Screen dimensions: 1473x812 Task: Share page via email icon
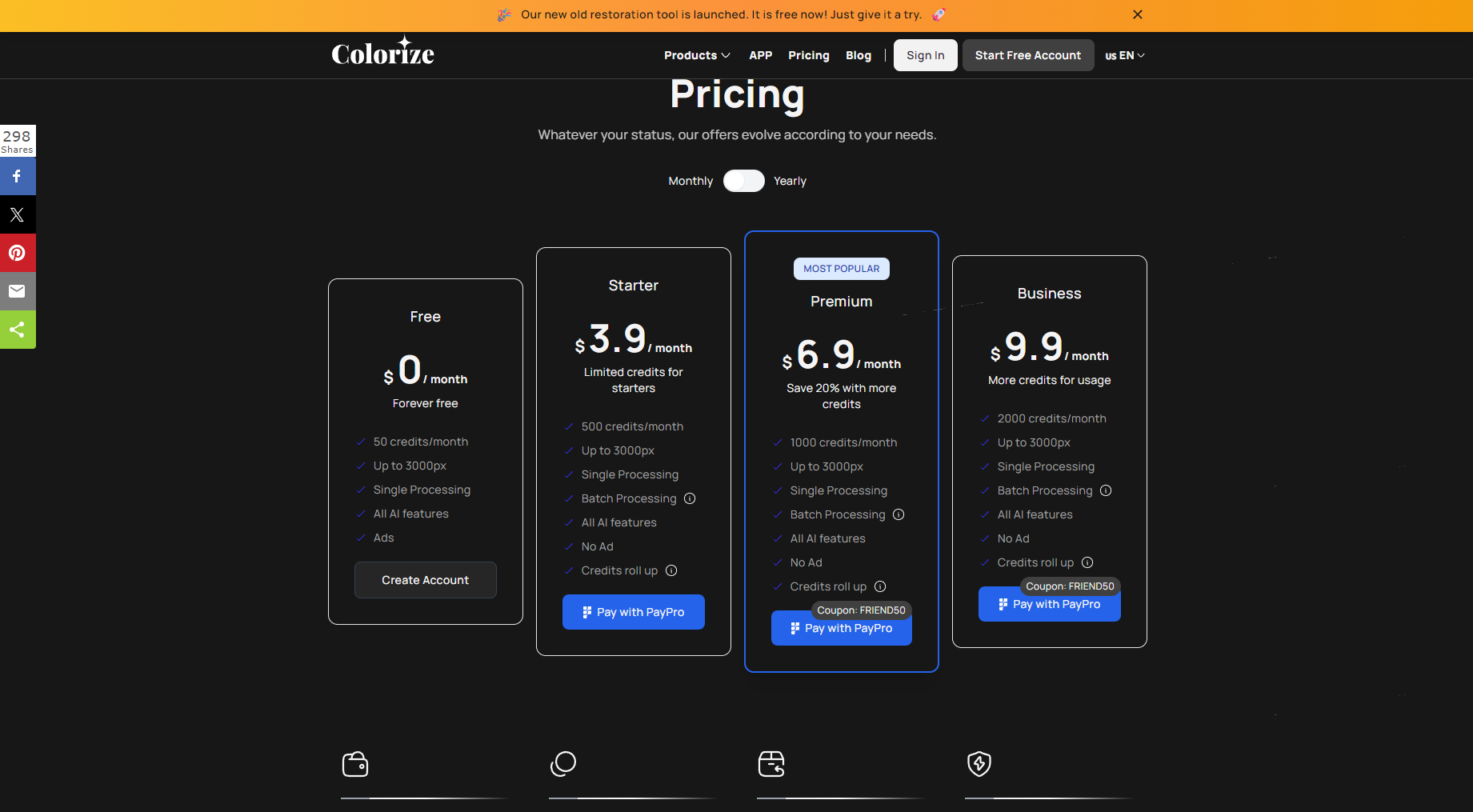coord(17,291)
